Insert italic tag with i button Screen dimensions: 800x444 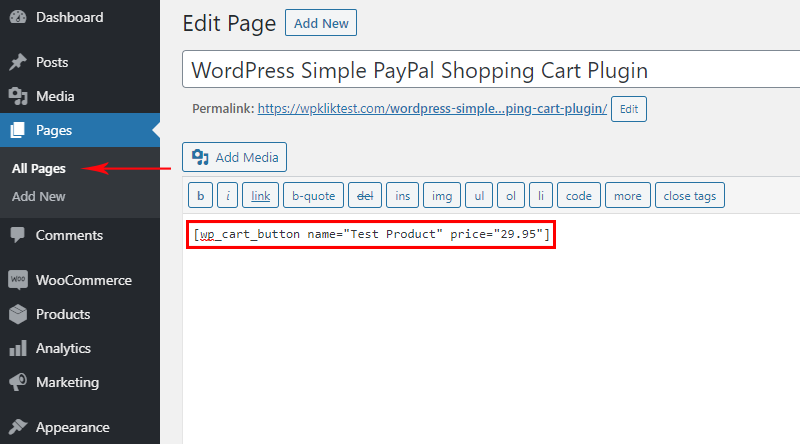(x=228, y=195)
